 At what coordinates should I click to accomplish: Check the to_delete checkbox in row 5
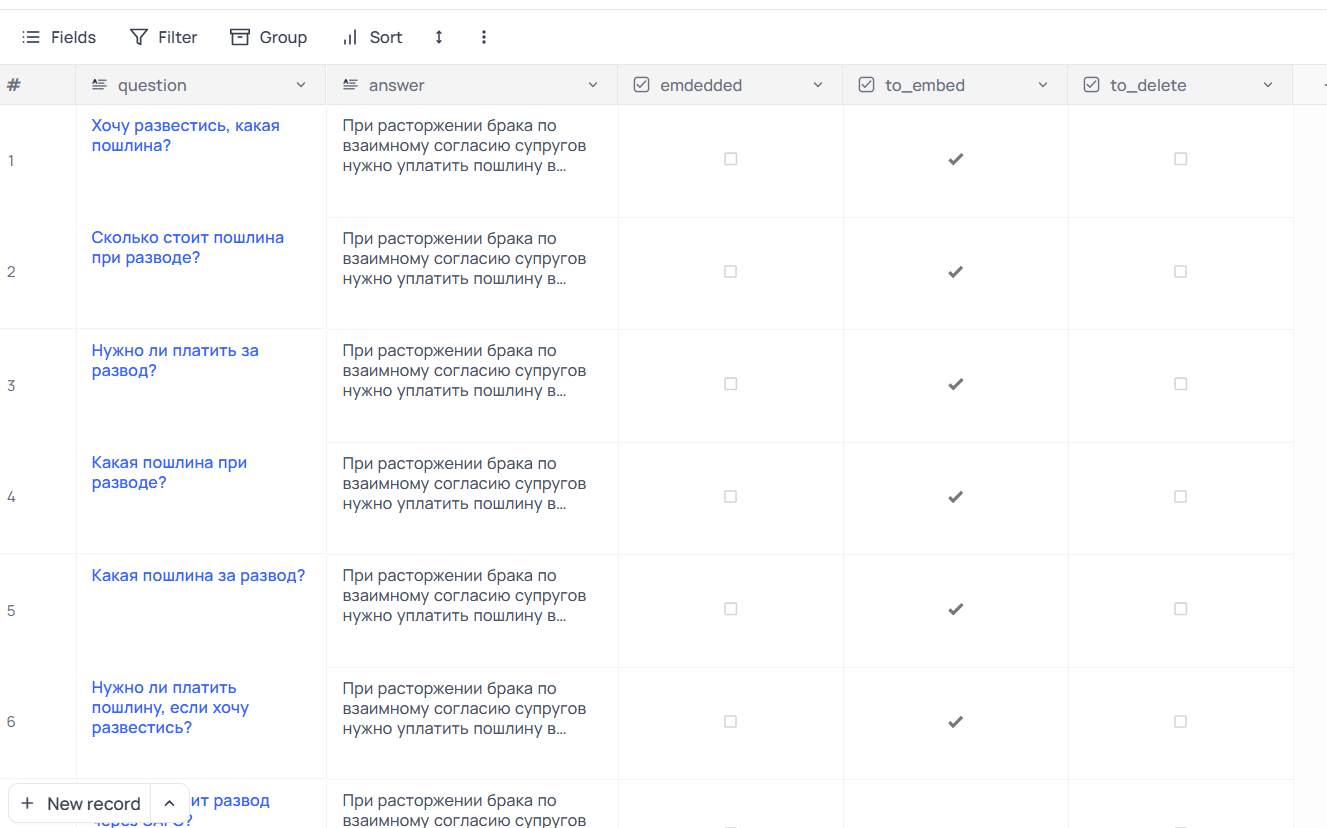[1180, 609]
